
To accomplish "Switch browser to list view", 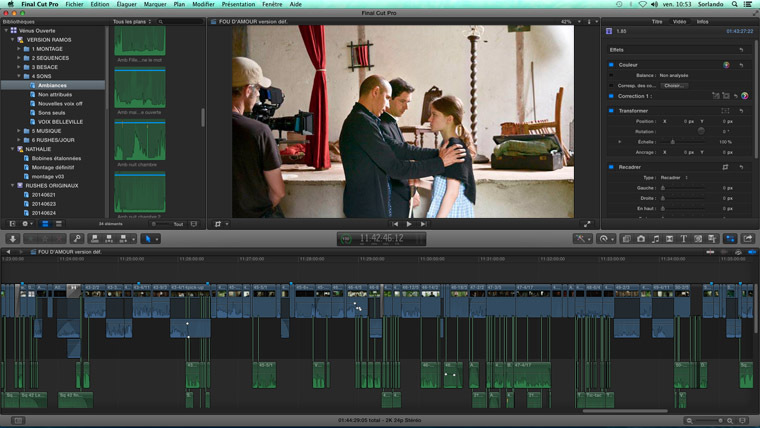I will pyautogui.click(x=58, y=224).
